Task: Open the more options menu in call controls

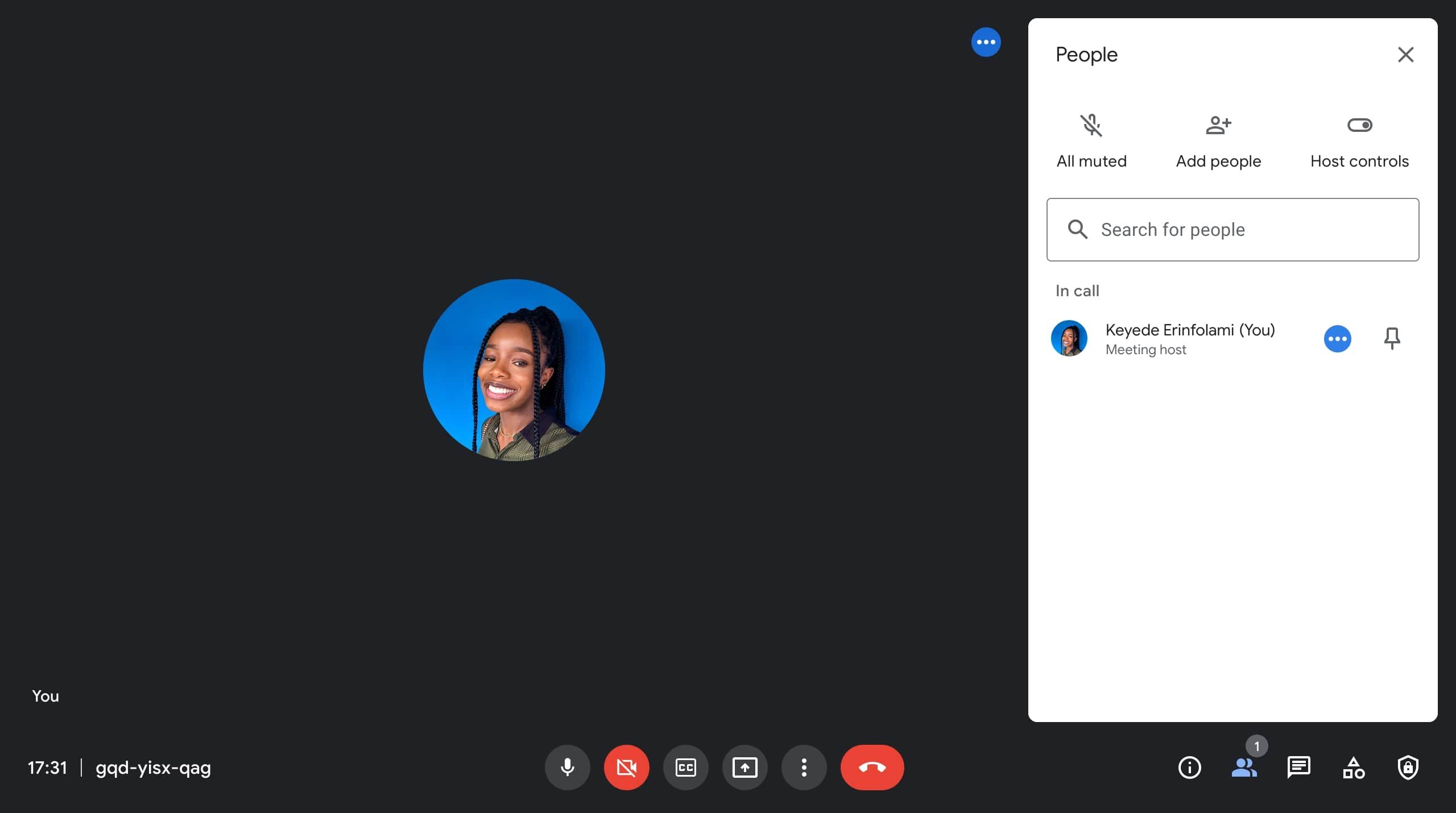Action: [804, 768]
